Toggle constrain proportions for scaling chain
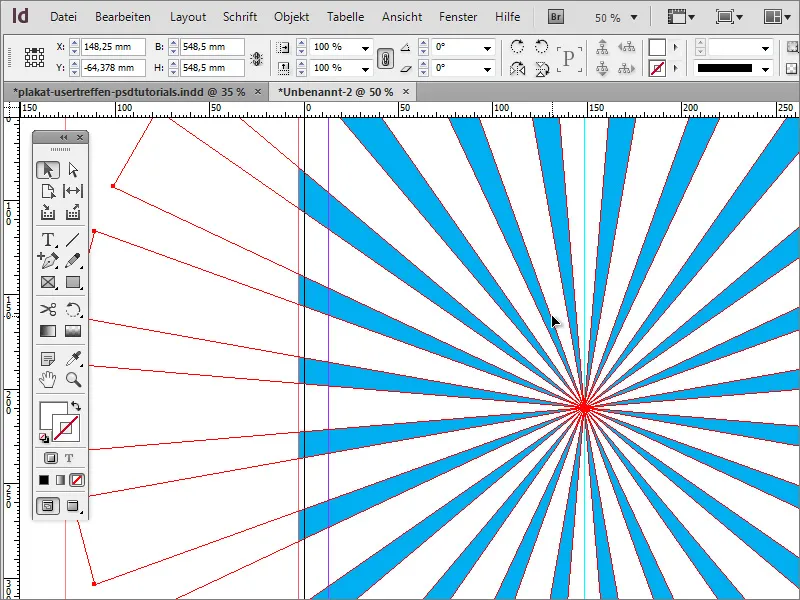 [385, 59]
